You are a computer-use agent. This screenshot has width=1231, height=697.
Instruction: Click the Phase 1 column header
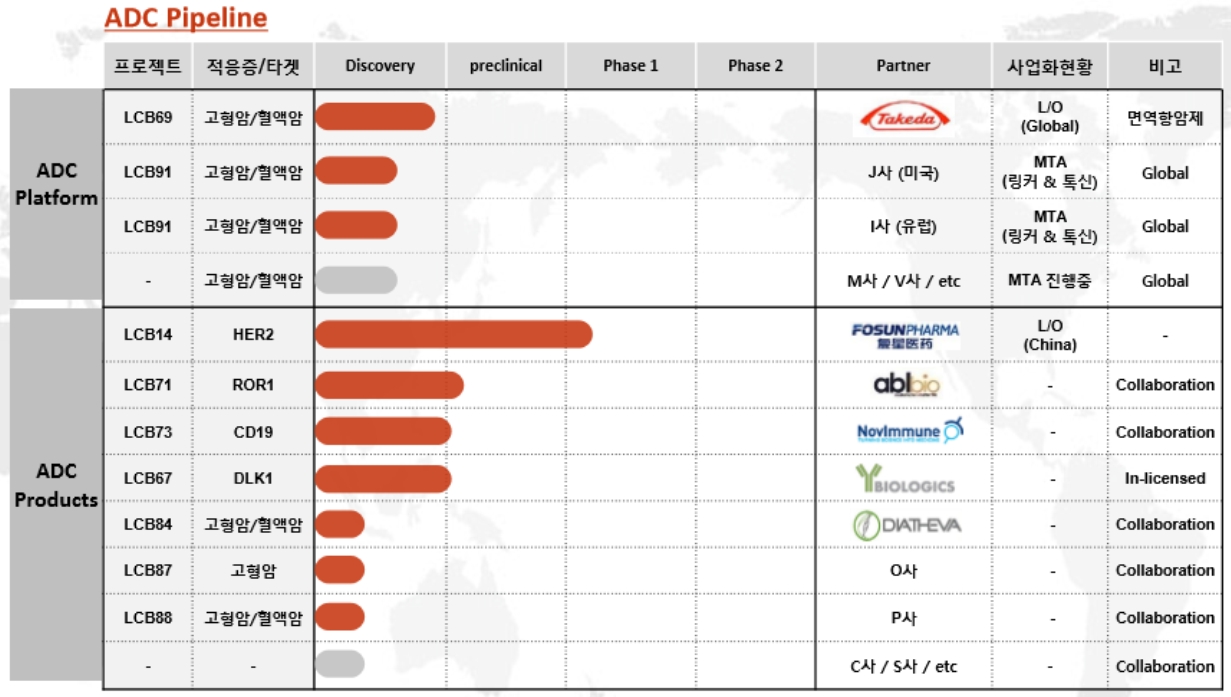pos(630,66)
